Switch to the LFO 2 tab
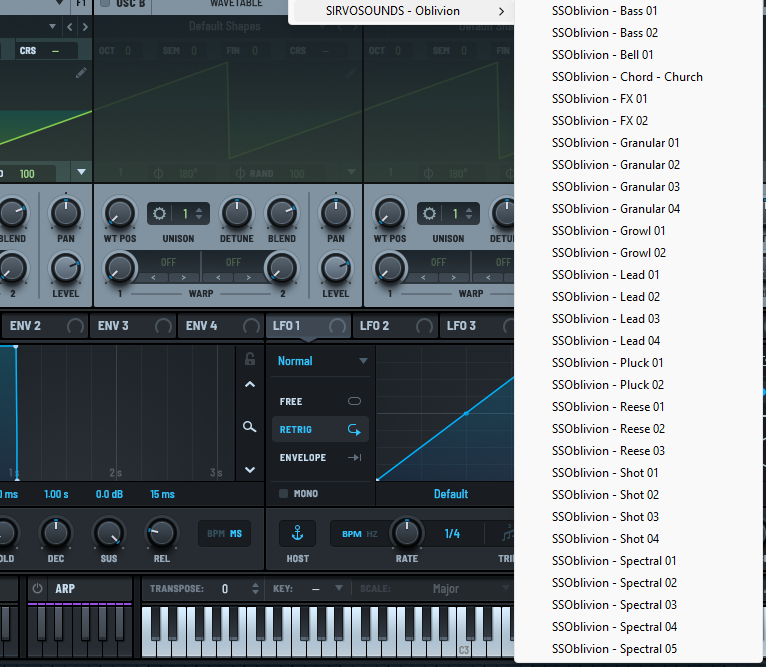766x667 pixels. [x=394, y=326]
